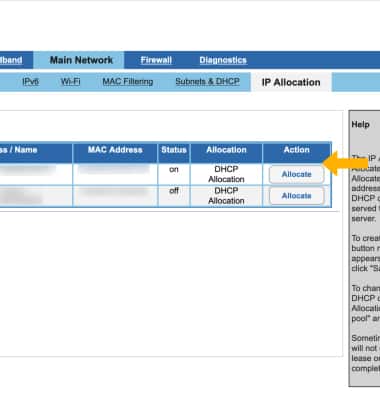
Task: Click DHCP Allocation in the 'on' row
Action: (226, 174)
